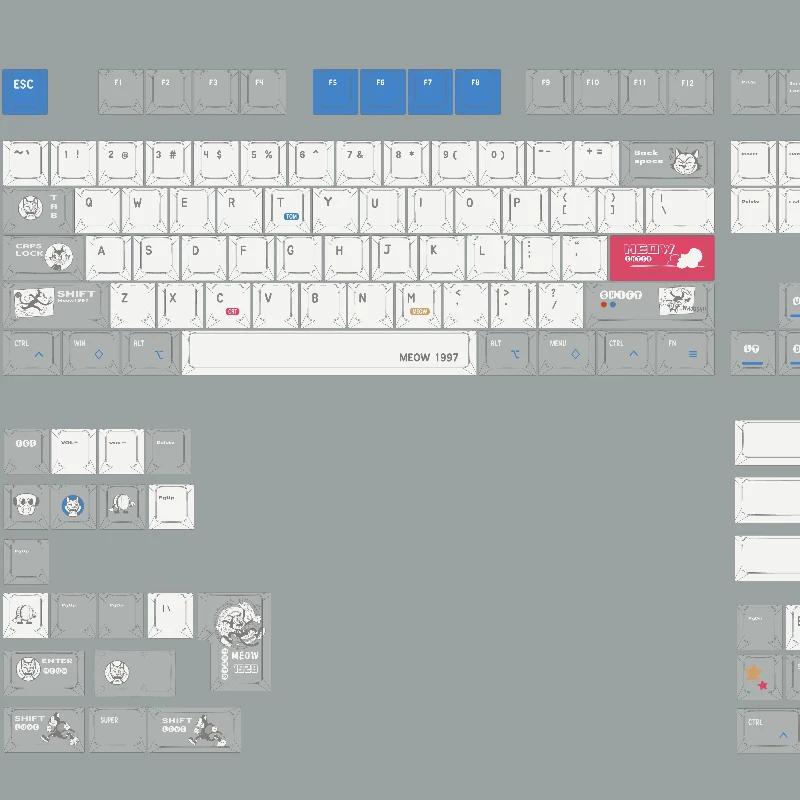This screenshot has height=800, width=800.
Task: Click the backslash and pipe keycap
Action: [680, 211]
